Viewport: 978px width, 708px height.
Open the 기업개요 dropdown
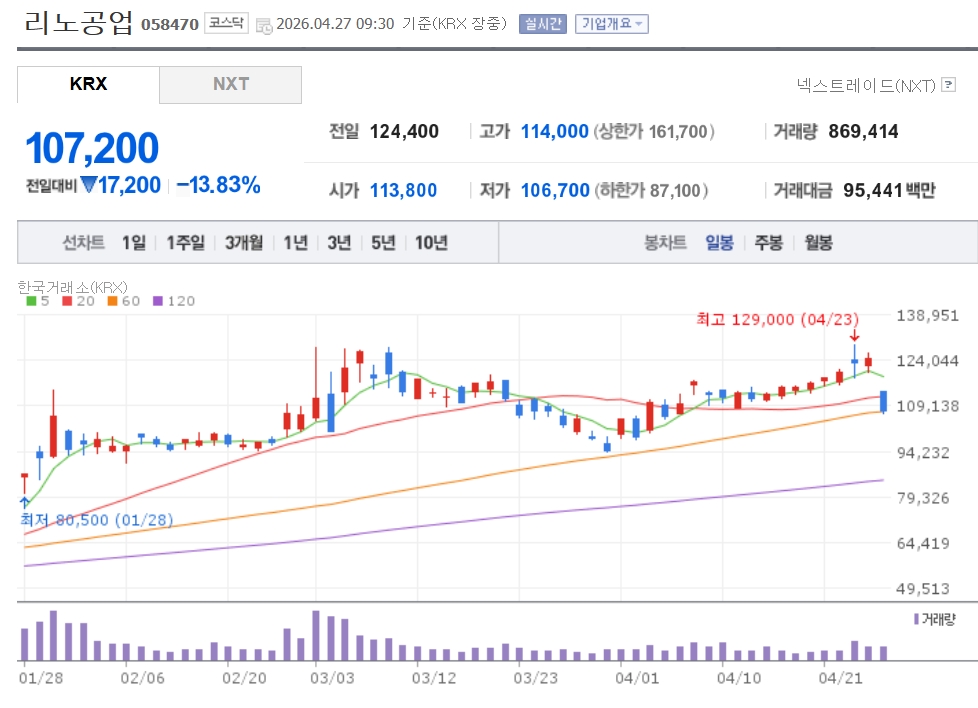[611, 23]
